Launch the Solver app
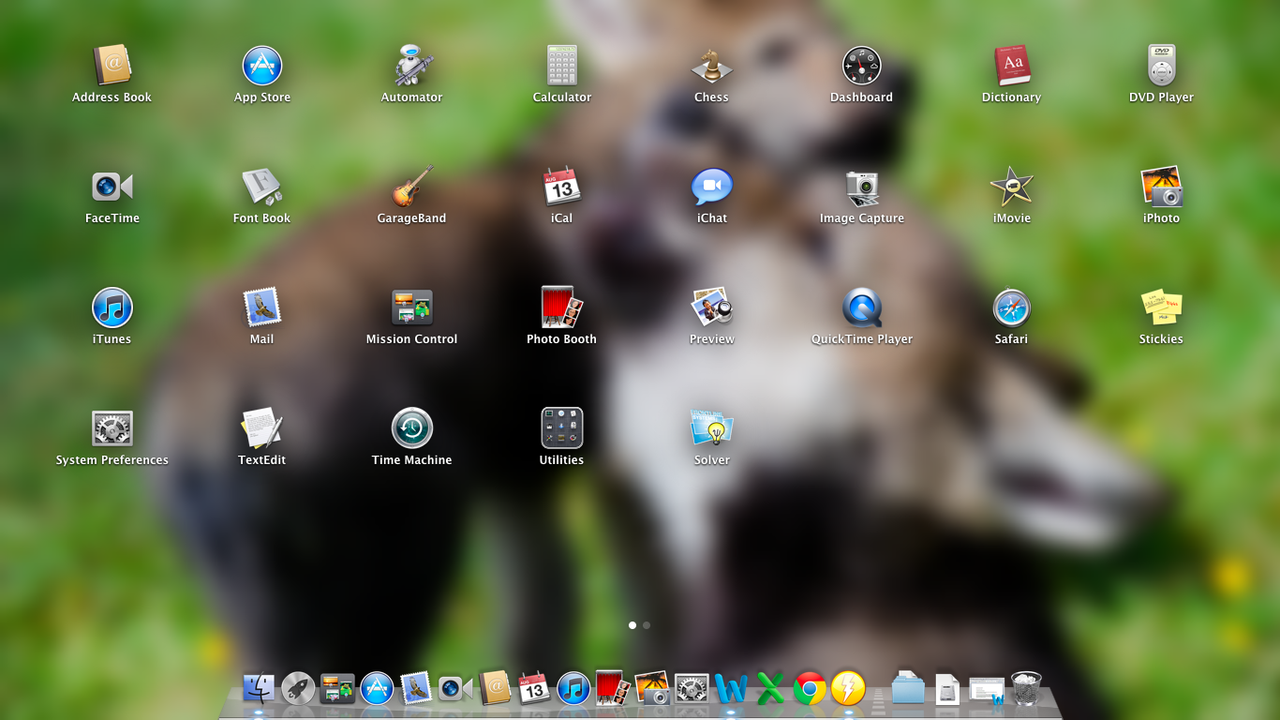The height and width of the screenshot is (720, 1280). click(712, 429)
